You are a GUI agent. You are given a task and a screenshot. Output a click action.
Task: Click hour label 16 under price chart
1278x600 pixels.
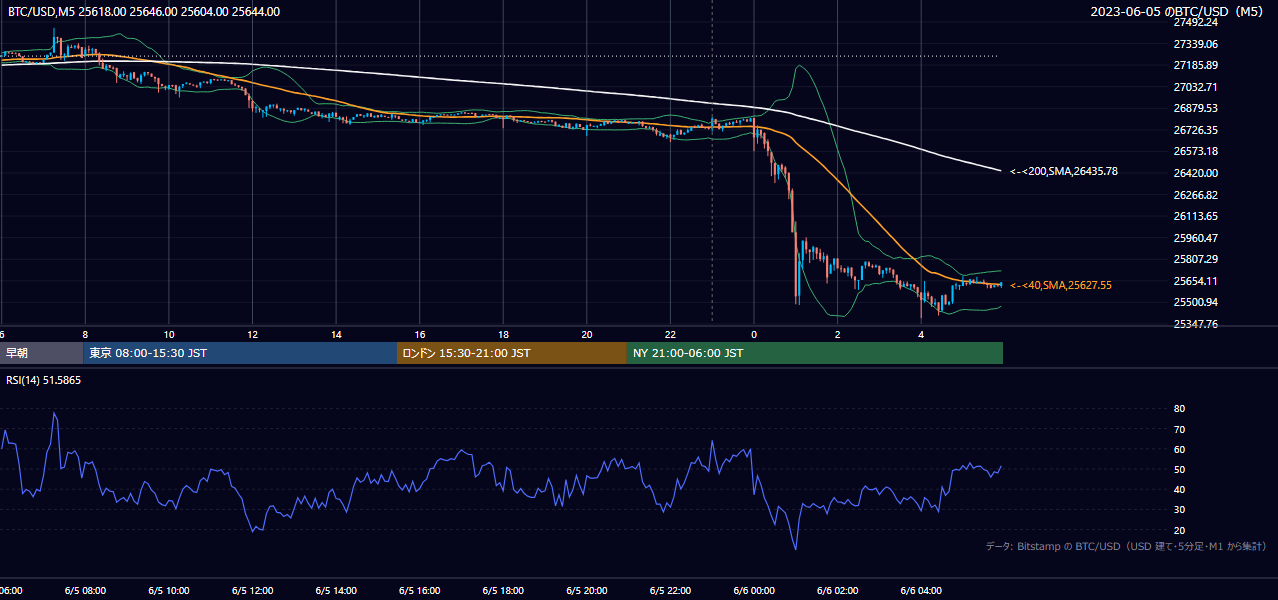420,334
